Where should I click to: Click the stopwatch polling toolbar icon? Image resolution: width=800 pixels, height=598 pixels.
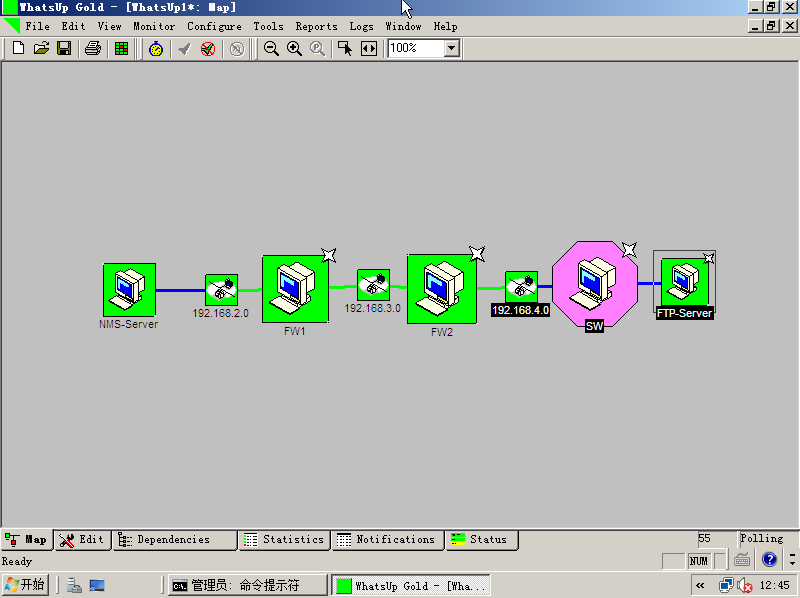(x=156, y=49)
